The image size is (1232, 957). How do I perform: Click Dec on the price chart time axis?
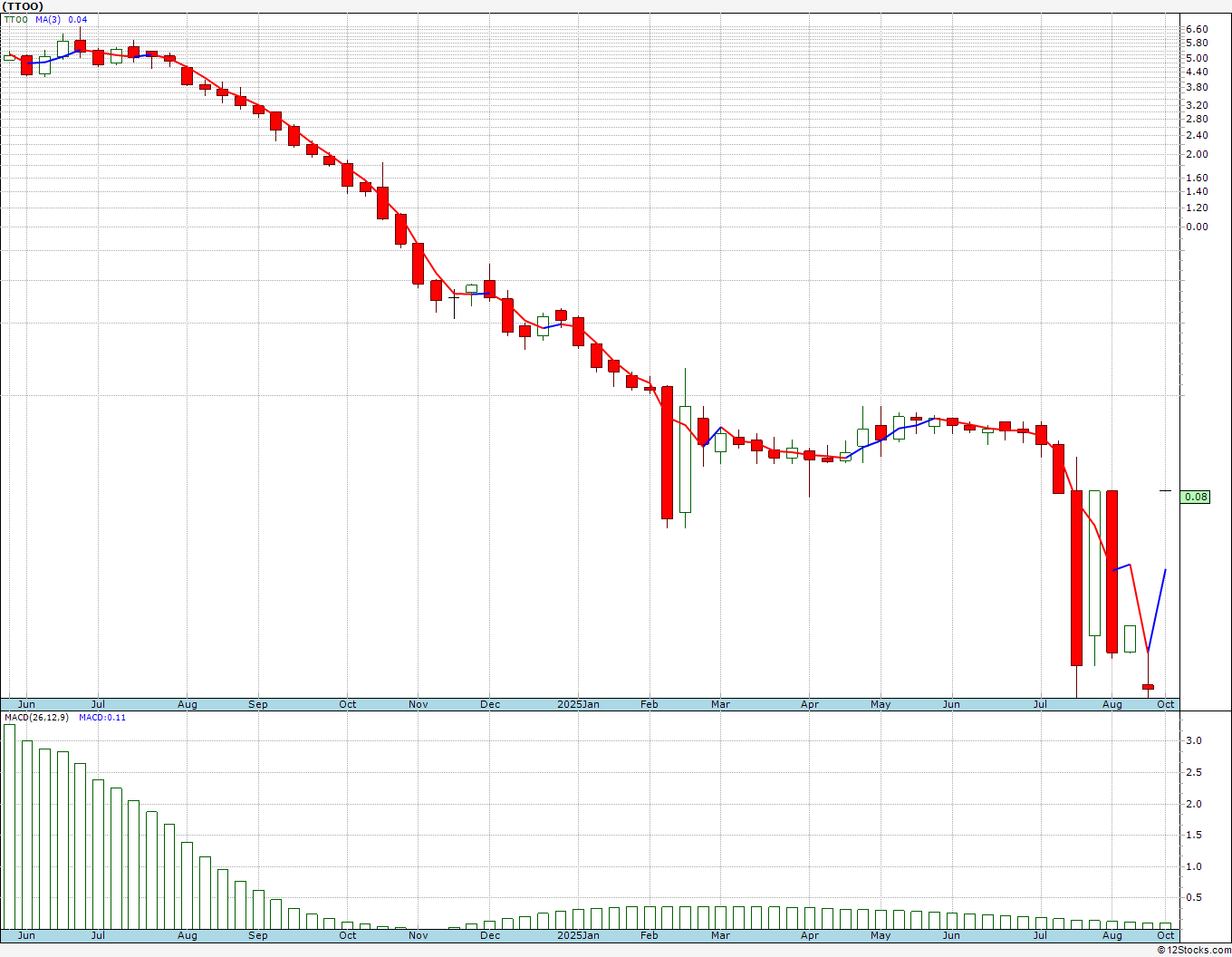[490, 704]
